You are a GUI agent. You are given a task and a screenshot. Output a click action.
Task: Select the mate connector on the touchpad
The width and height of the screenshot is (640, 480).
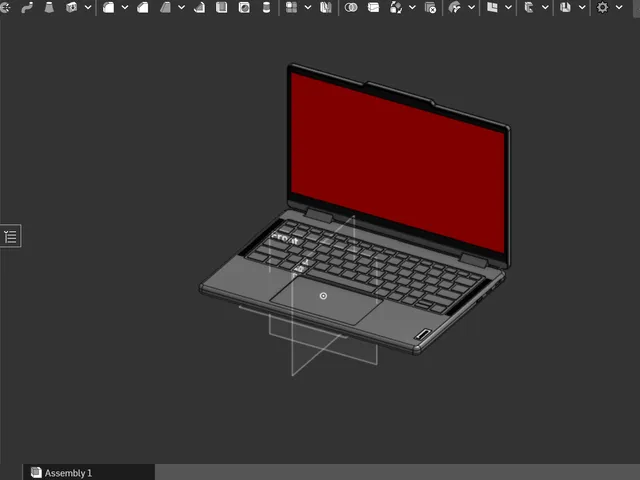[x=323, y=296]
